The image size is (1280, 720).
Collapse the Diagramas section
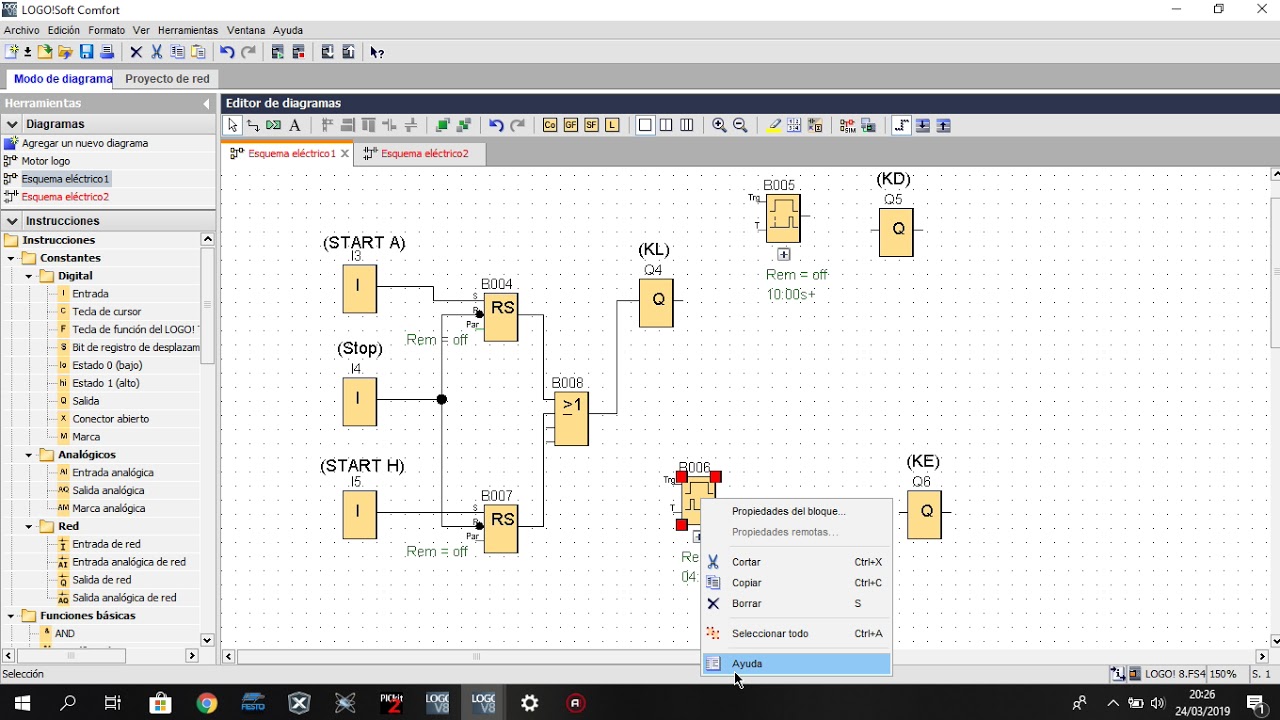(12, 124)
